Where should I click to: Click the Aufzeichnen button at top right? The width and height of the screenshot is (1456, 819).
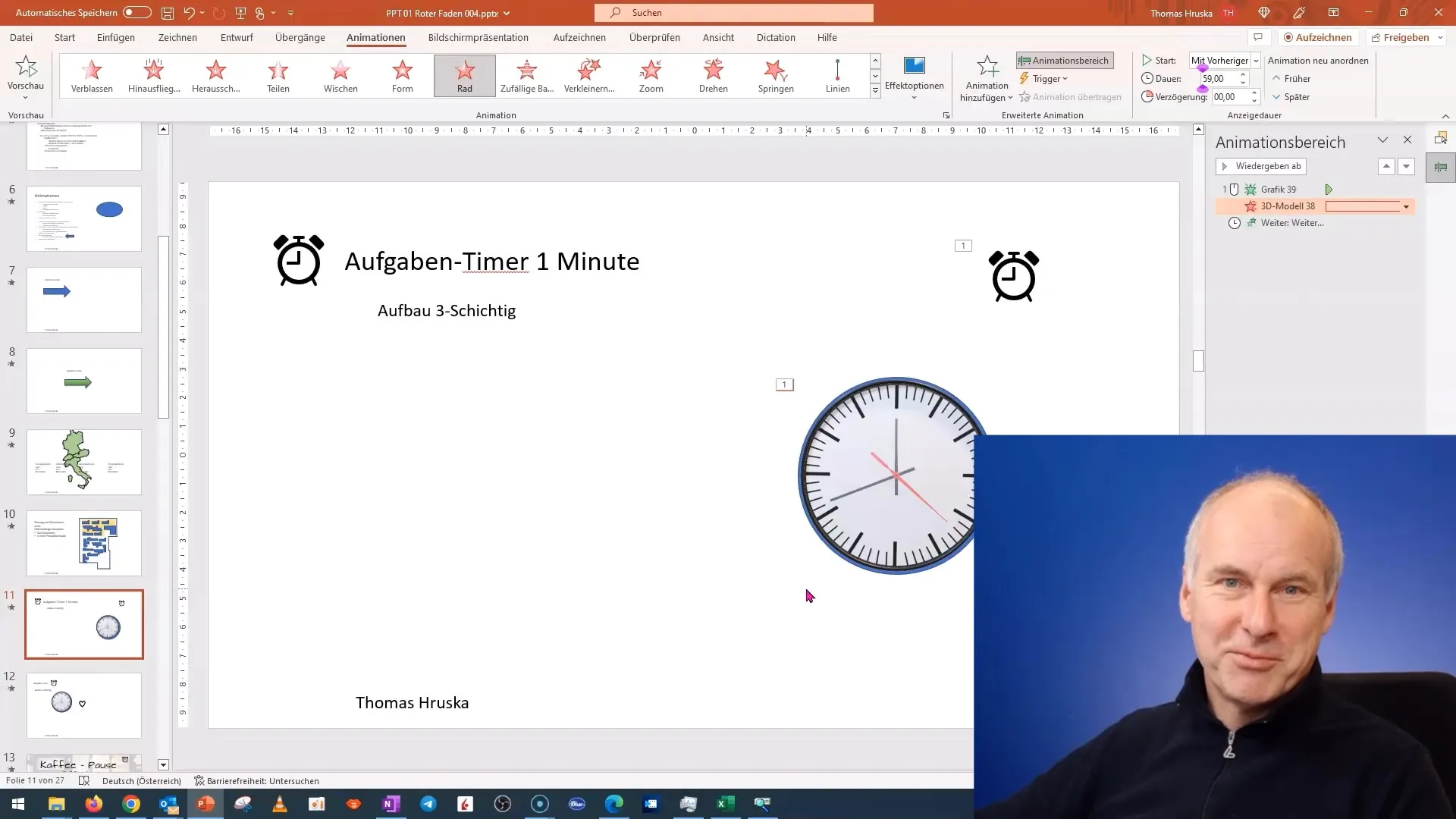(1318, 37)
